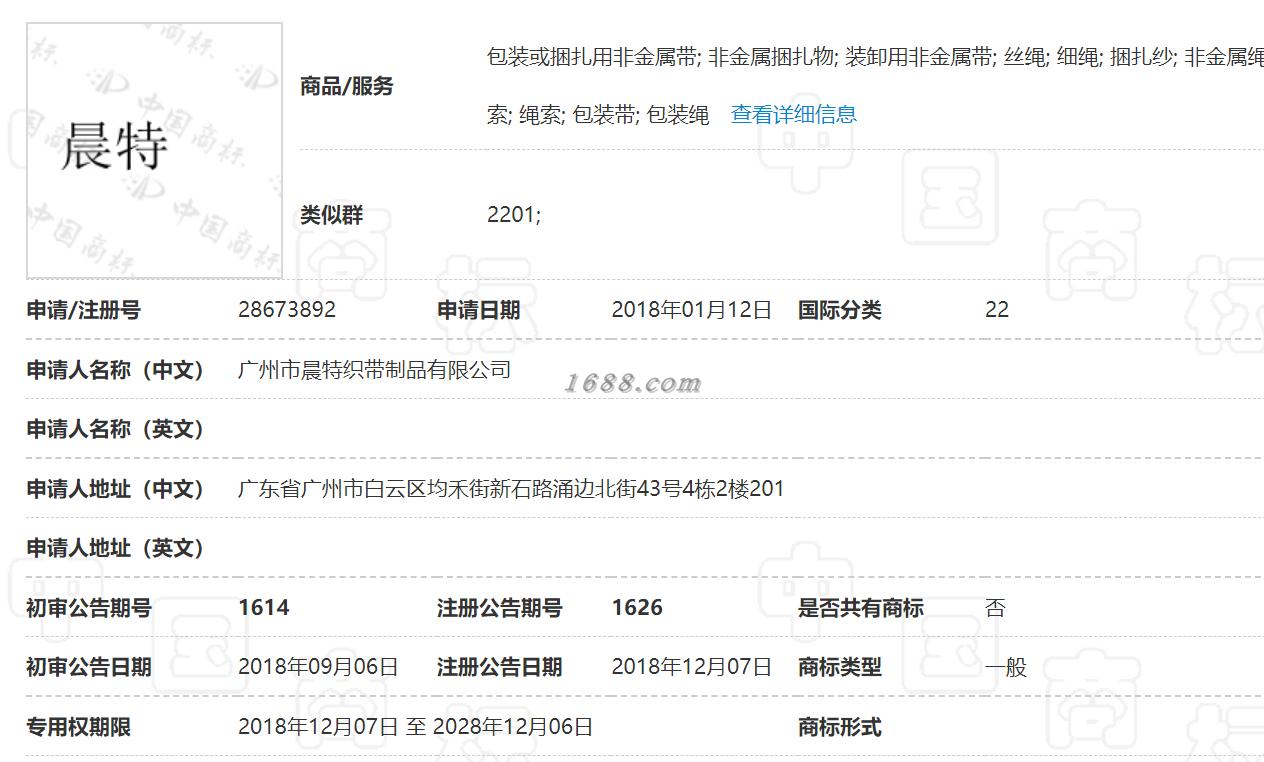Select registration announcement date 2018年12月07日
This screenshot has height=762, width=1264.
[x=692, y=667]
